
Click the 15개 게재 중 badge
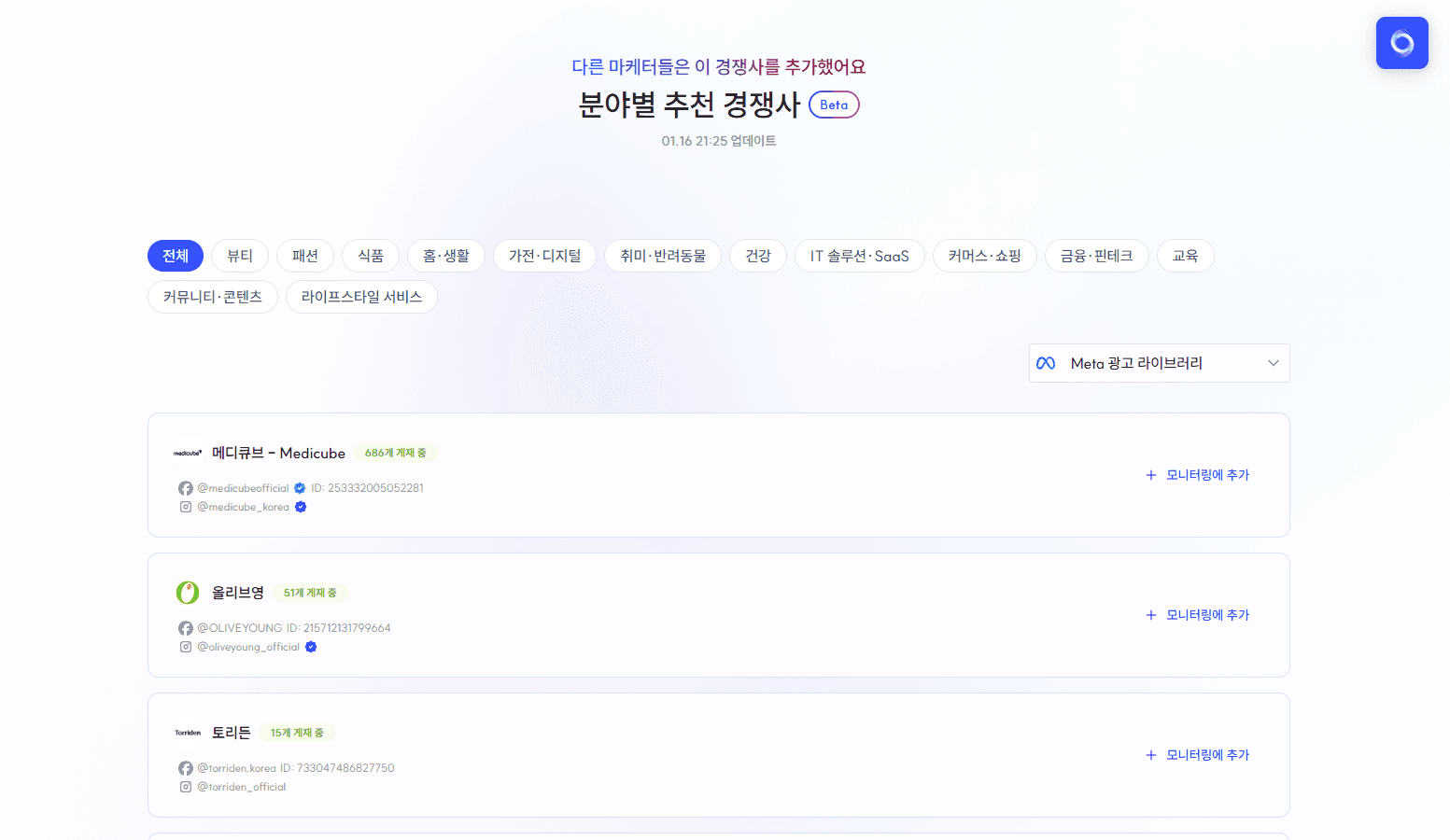297,733
